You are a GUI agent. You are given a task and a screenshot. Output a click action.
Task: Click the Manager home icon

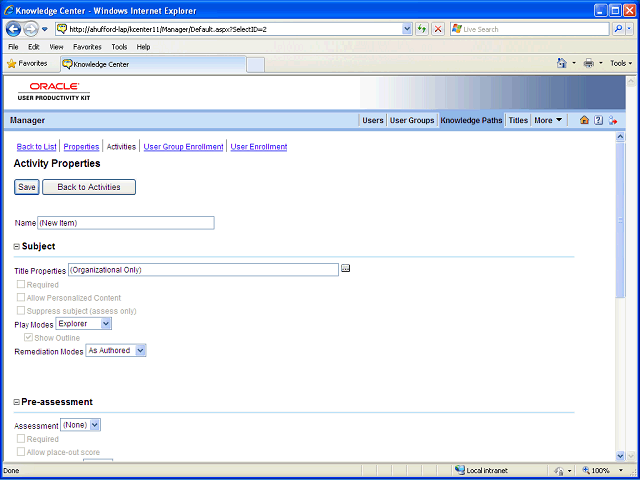[584, 120]
